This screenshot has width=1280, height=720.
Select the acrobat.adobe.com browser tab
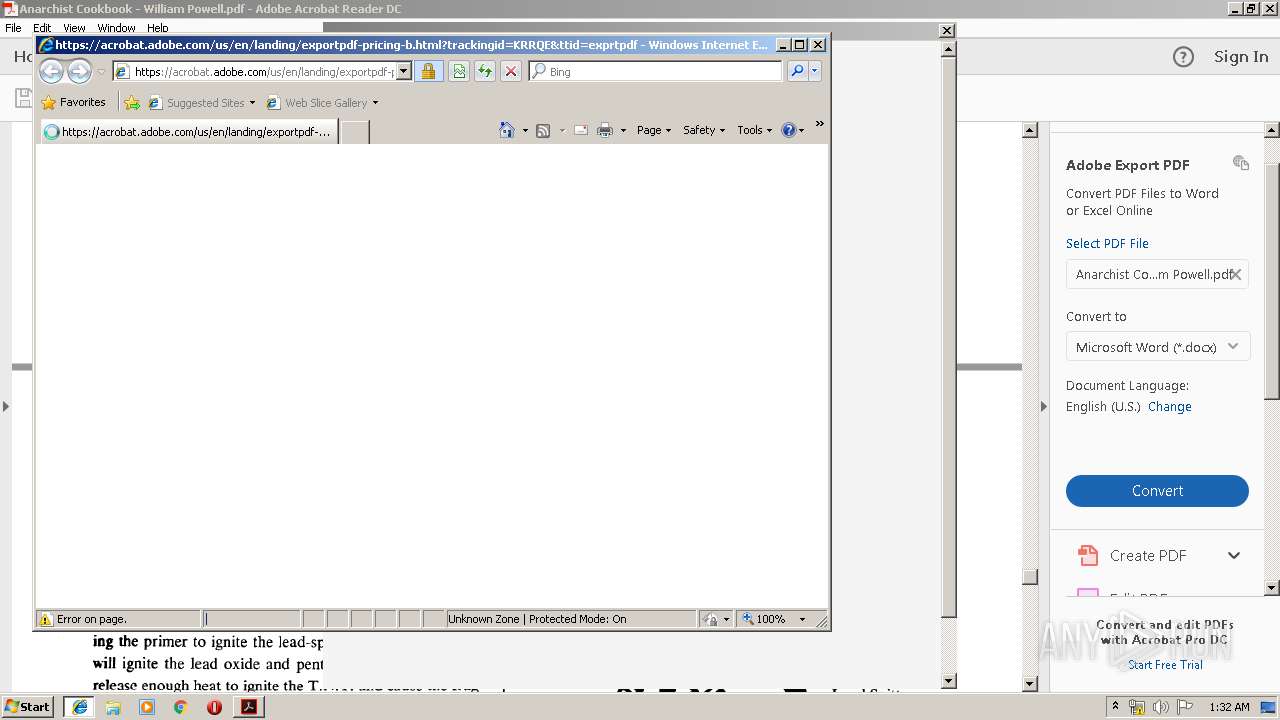click(x=188, y=131)
